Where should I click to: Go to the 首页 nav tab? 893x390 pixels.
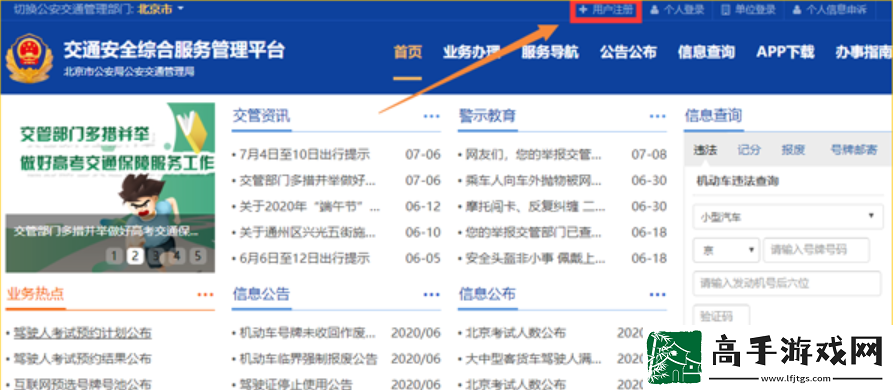pyautogui.click(x=408, y=52)
